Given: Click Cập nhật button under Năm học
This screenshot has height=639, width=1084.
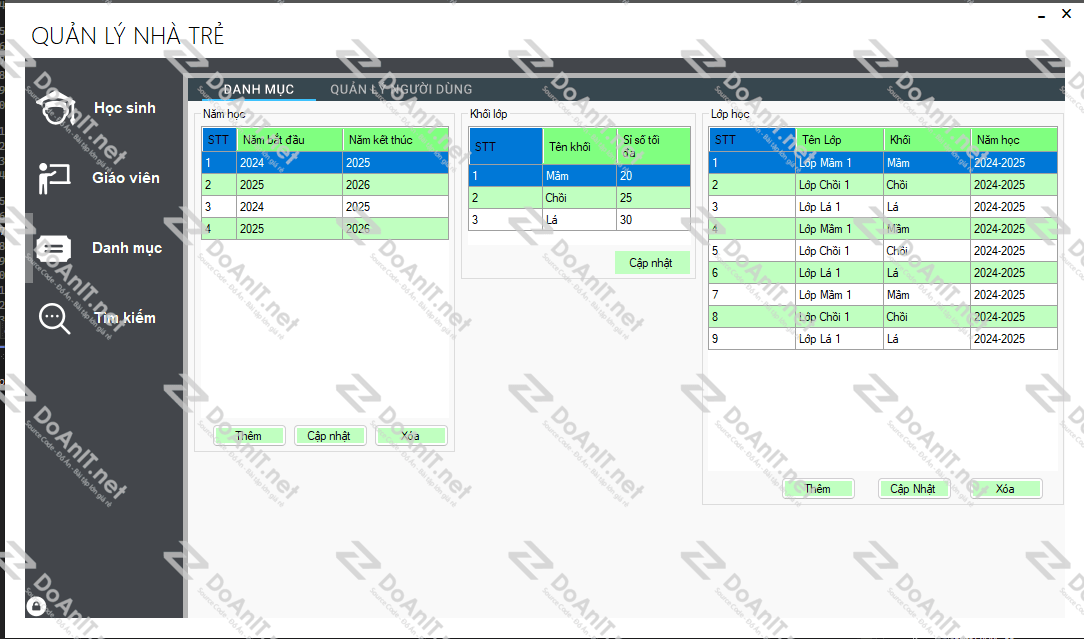Looking at the screenshot, I should click(x=330, y=436).
